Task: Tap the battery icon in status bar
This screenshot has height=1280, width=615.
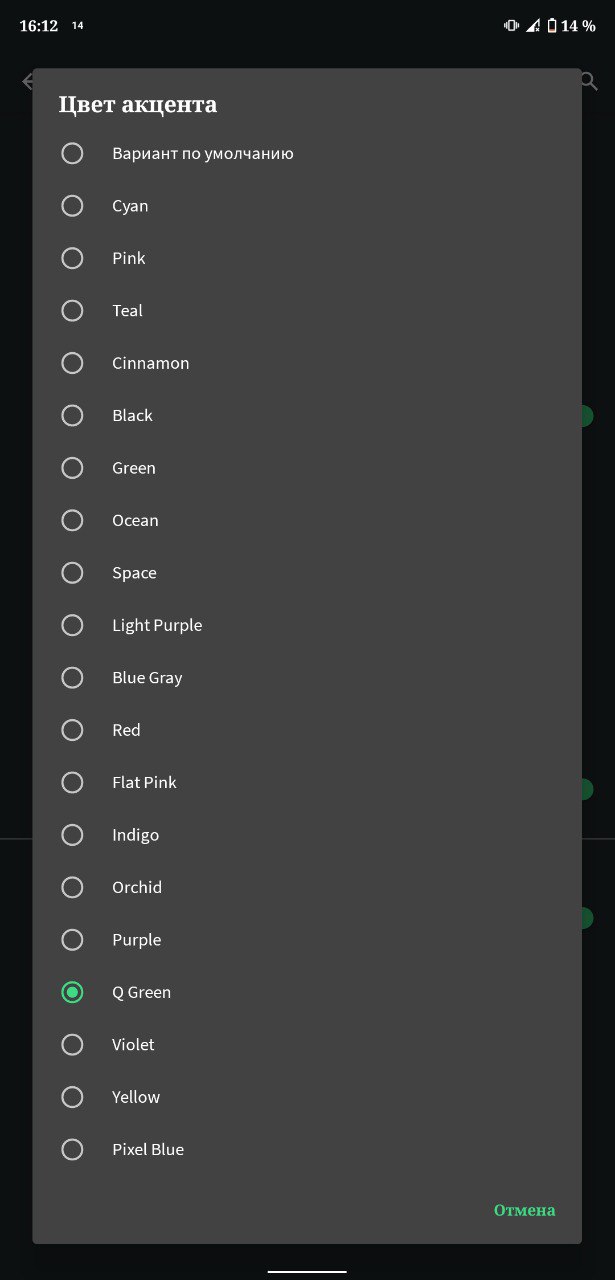Action: tap(551, 26)
